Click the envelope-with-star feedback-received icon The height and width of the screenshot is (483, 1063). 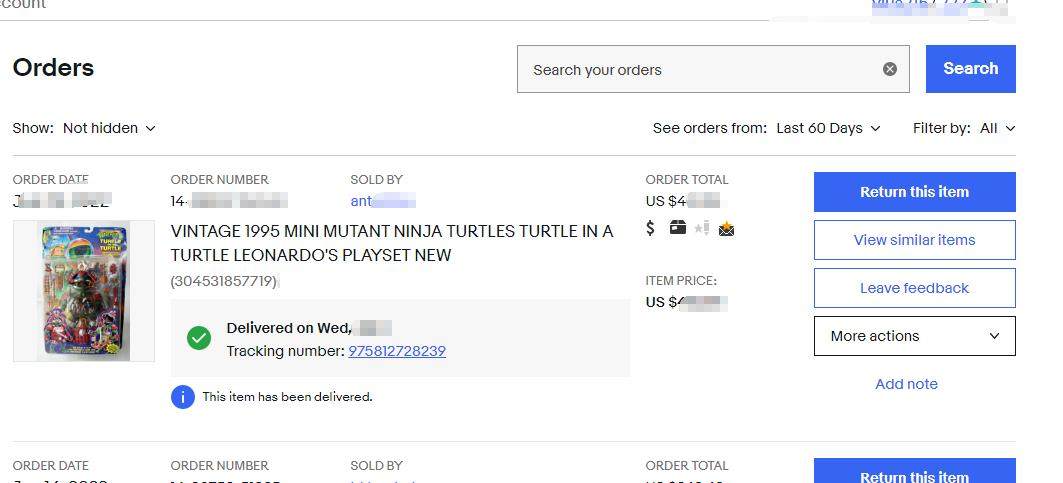click(726, 229)
